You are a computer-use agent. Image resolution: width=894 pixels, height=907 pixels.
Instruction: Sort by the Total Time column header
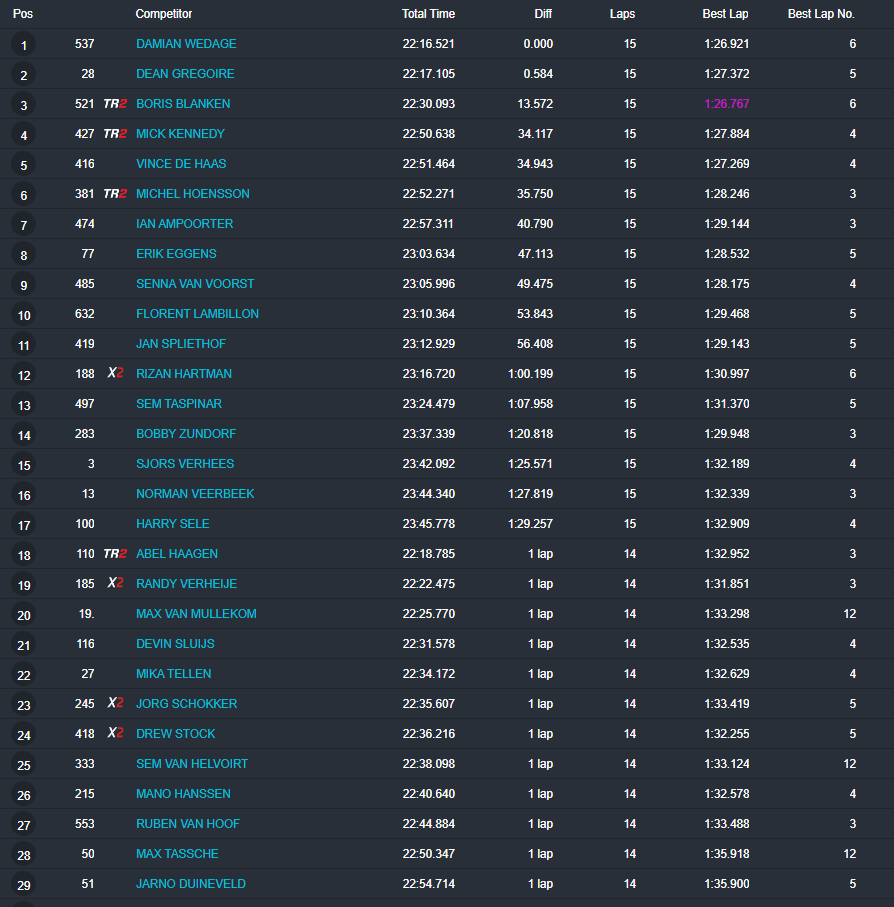coord(428,14)
